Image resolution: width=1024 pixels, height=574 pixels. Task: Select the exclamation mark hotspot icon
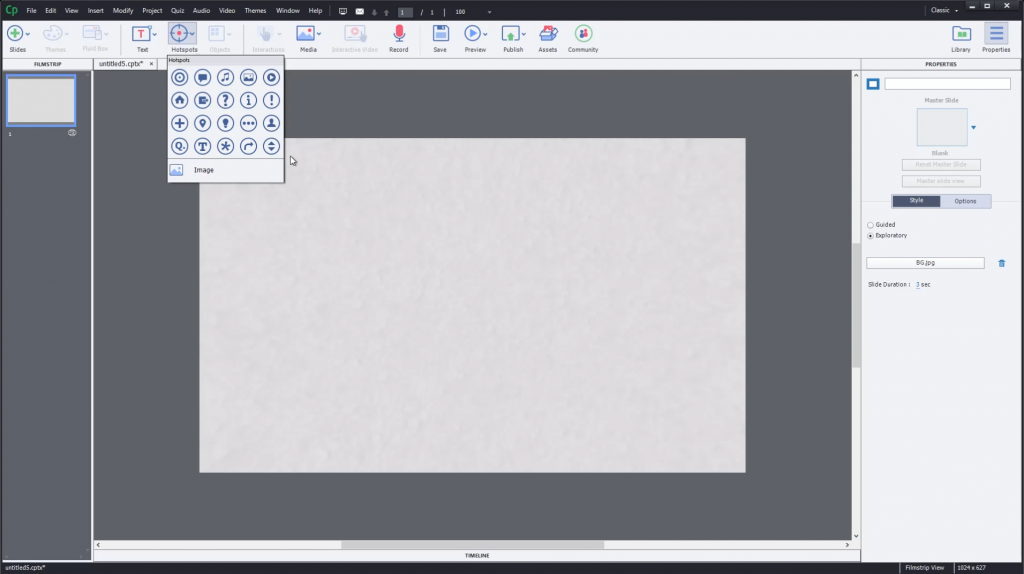click(271, 101)
